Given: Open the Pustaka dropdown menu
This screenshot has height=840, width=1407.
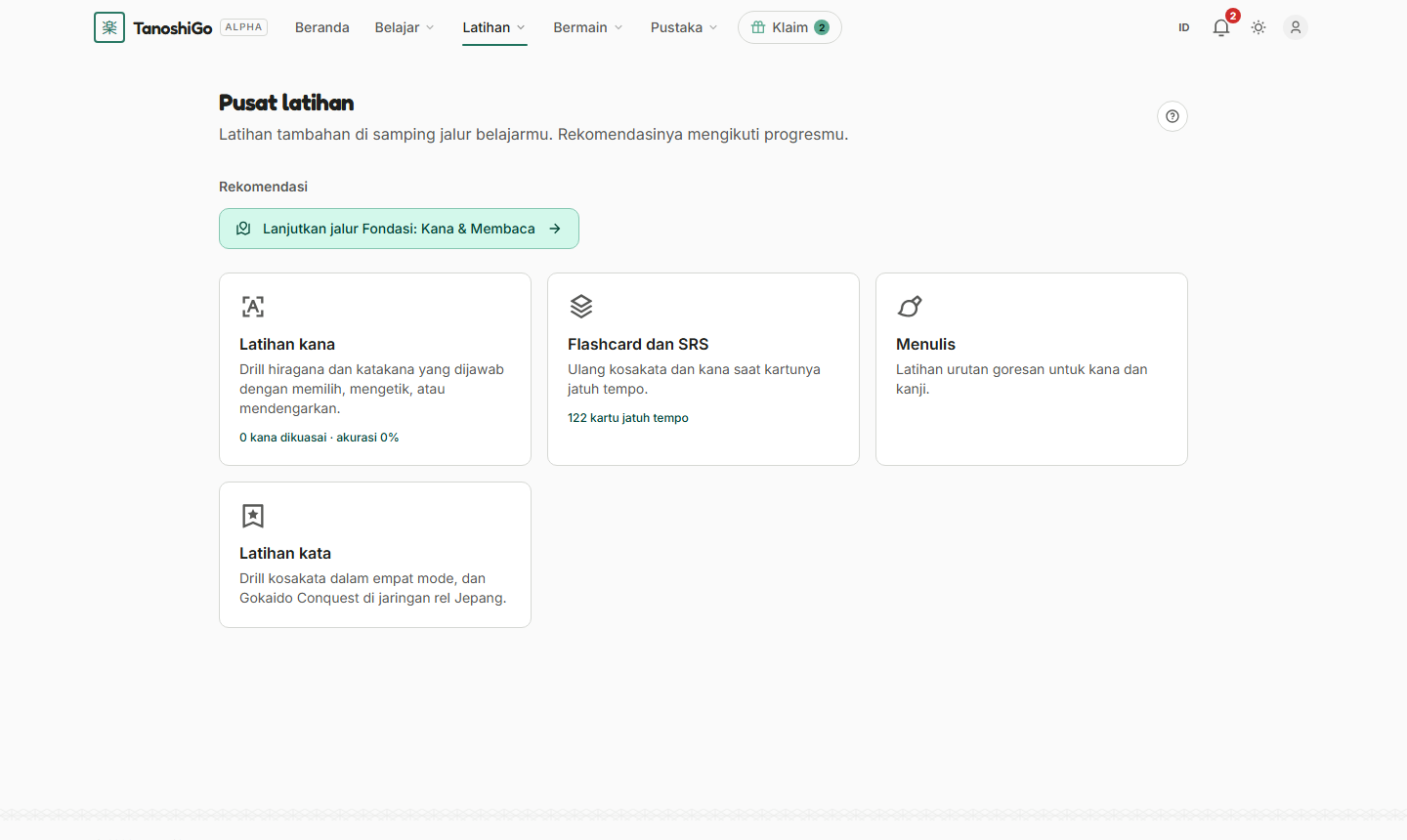Looking at the screenshot, I should (x=684, y=27).
